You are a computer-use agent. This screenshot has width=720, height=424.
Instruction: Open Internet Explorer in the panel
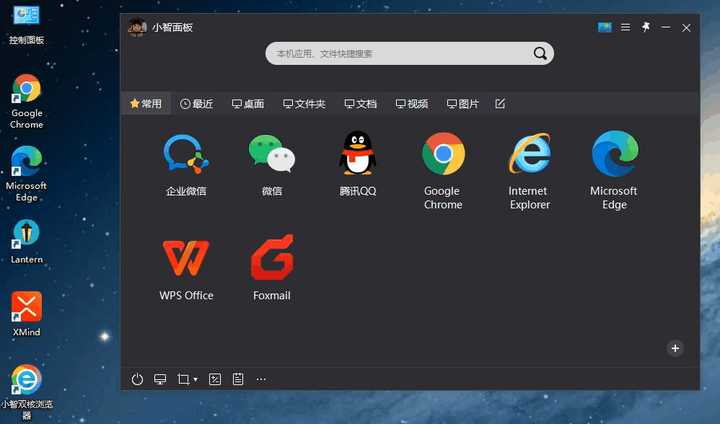point(529,171)
